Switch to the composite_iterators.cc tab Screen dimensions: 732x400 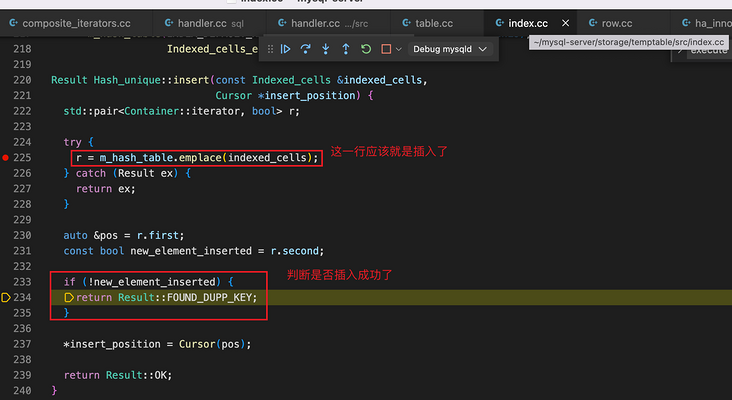[70, 23]
